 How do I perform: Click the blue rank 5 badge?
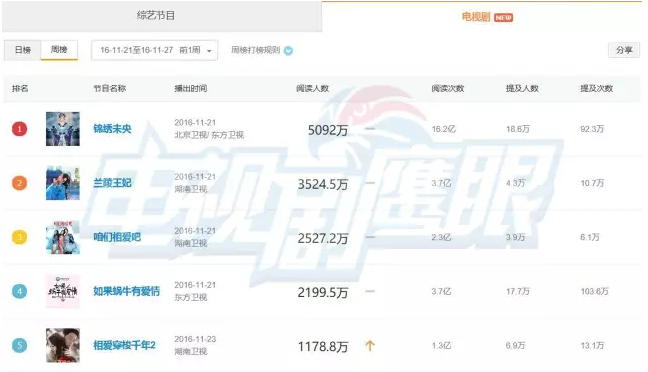tap(19, 346)
